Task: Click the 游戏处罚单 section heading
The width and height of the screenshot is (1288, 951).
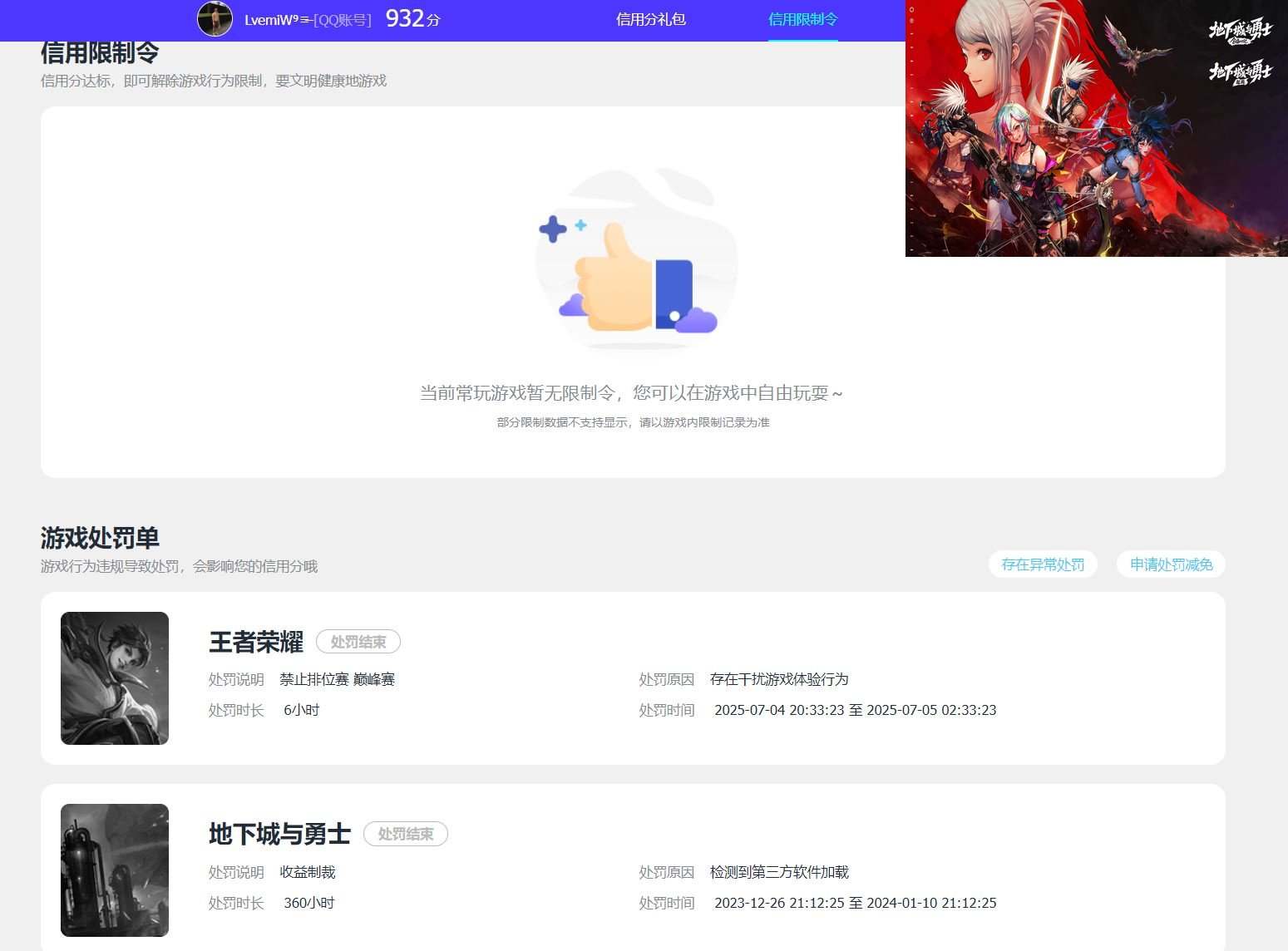Action: click(x=100, y=538)
